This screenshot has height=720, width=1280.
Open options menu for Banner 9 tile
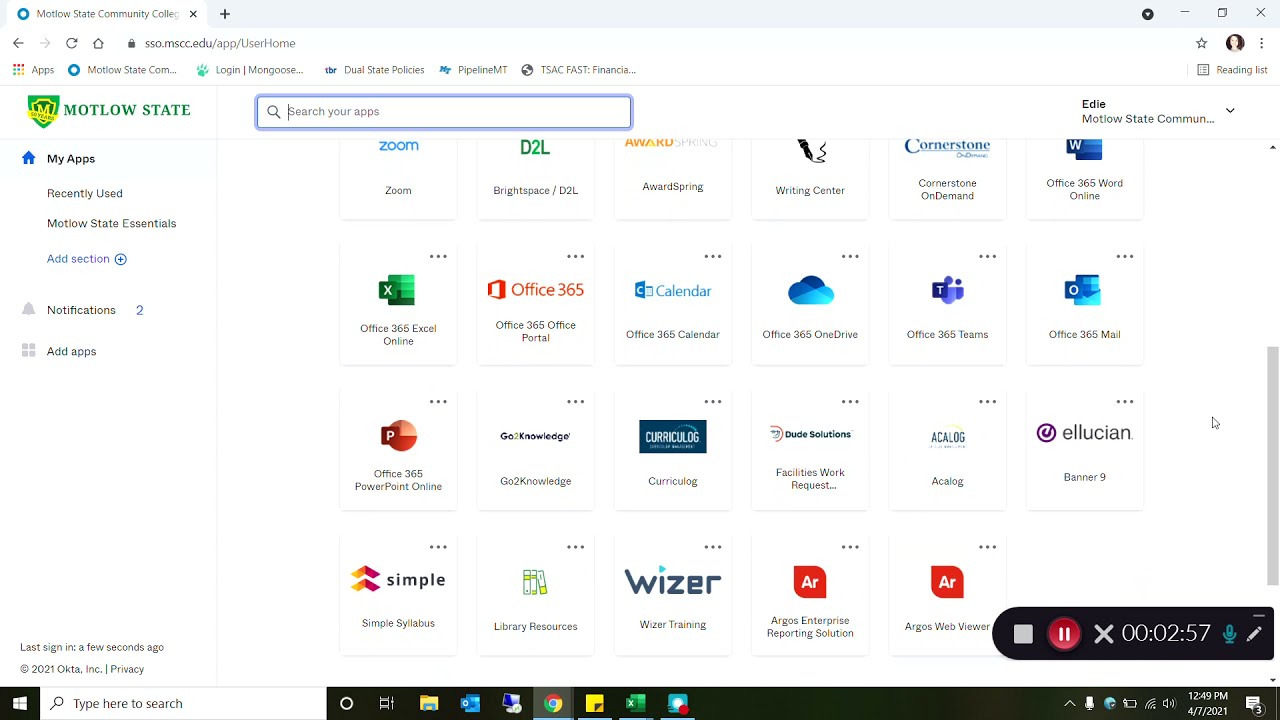1125,402
